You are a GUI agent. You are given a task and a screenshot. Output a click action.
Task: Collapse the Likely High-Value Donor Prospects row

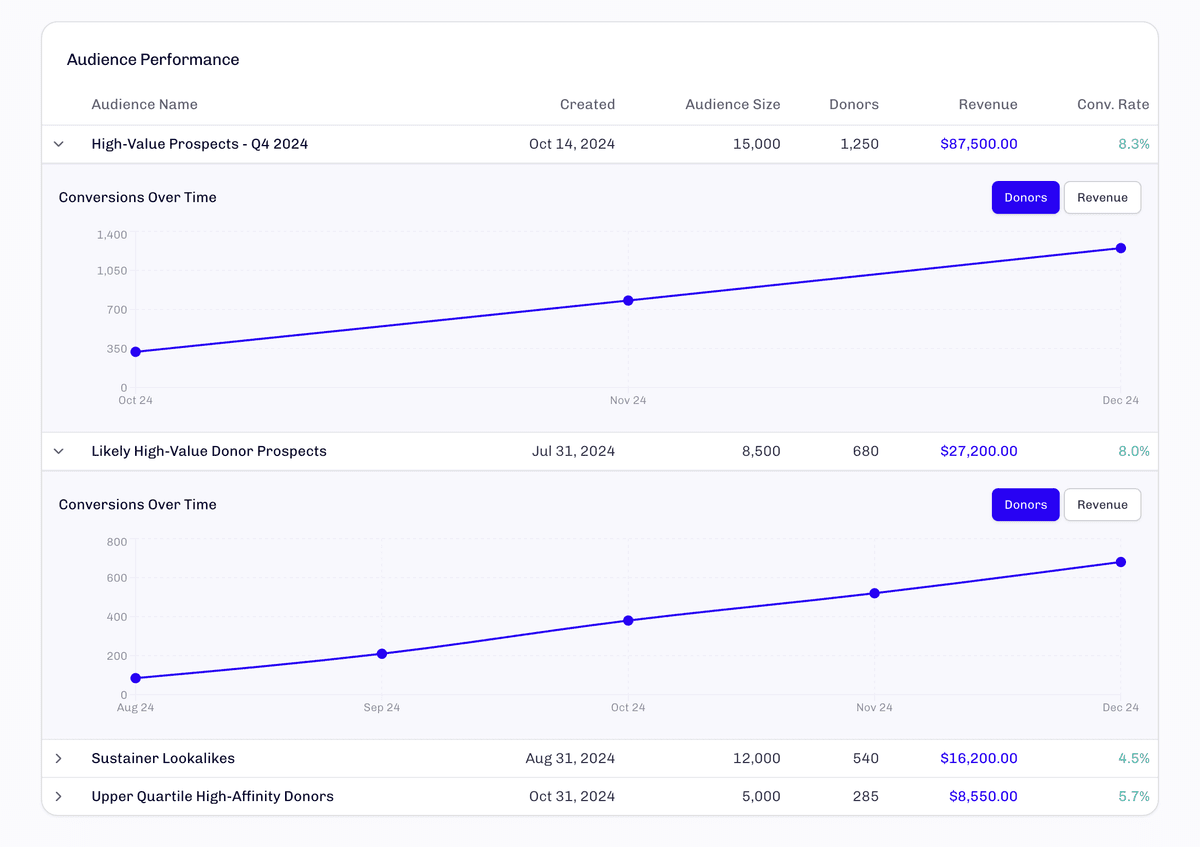pos(58,451)
